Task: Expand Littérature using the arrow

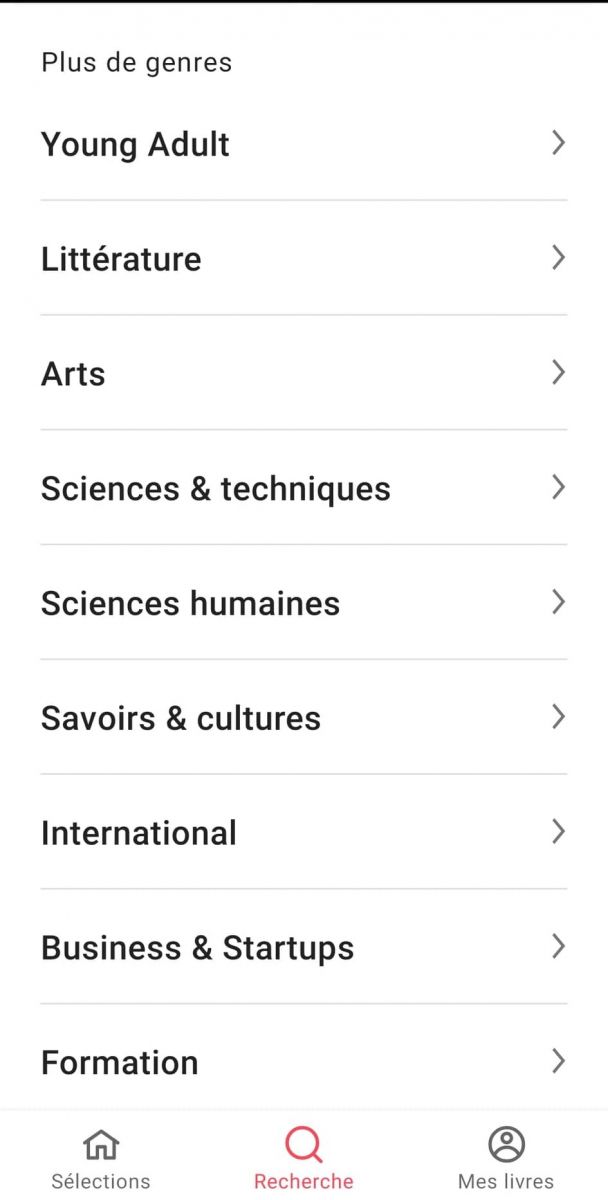Action: pyautogui.click(x=559, y=258)
